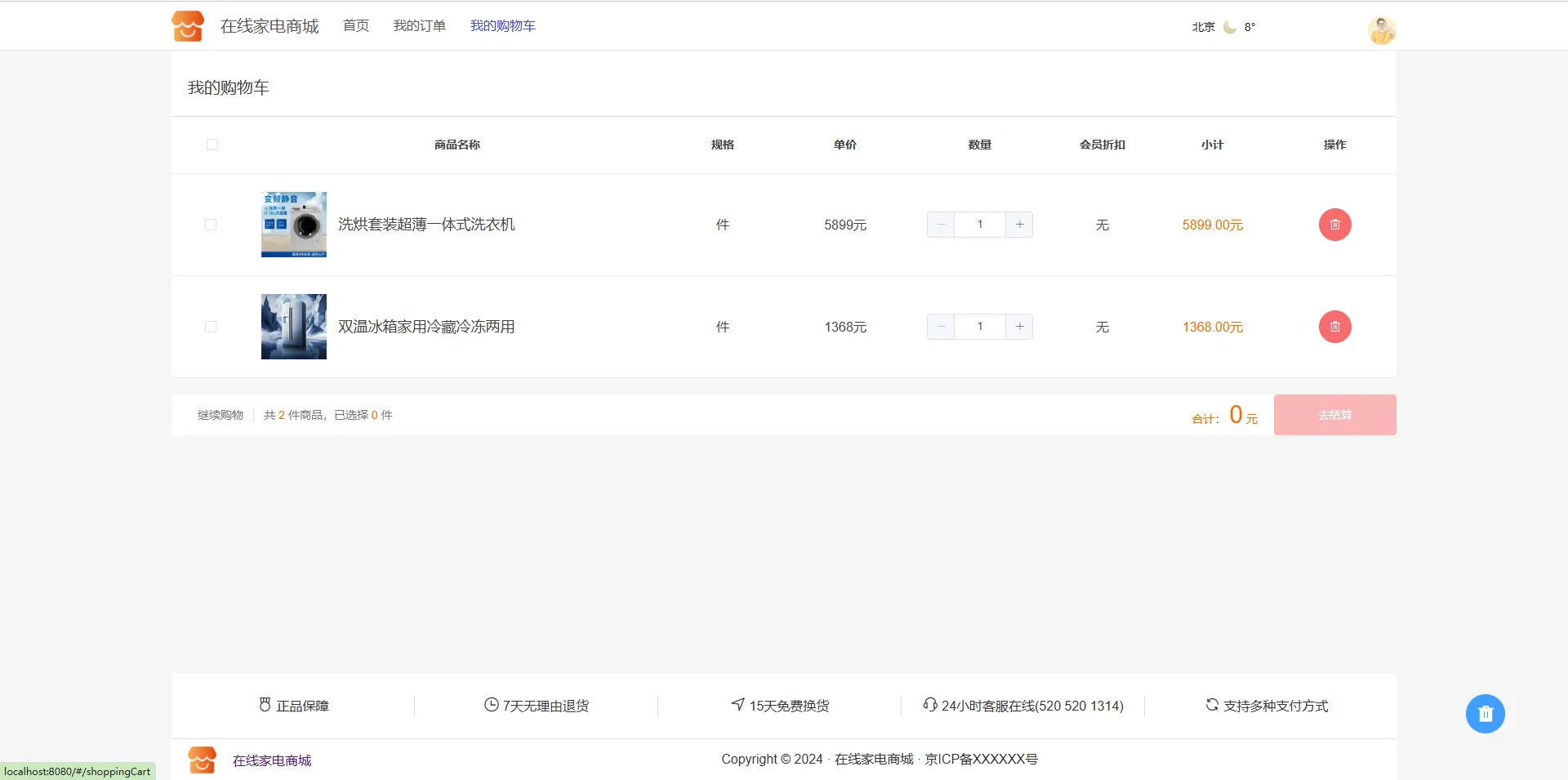Go to the 首页 navigation tab
This screenshot has width=1568, height=780.
tap(356, 26)
